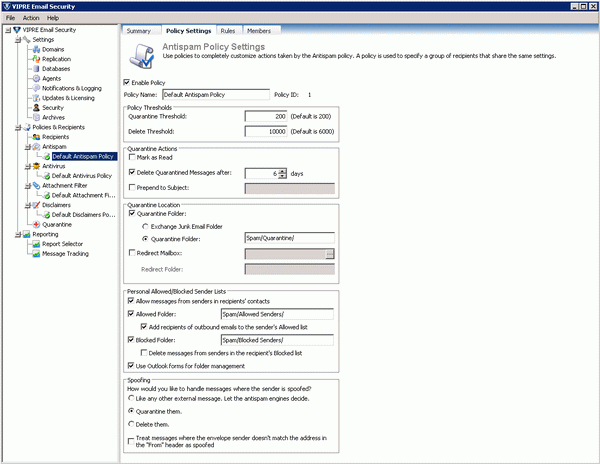Click the Replication tree icon

point(36,59)
